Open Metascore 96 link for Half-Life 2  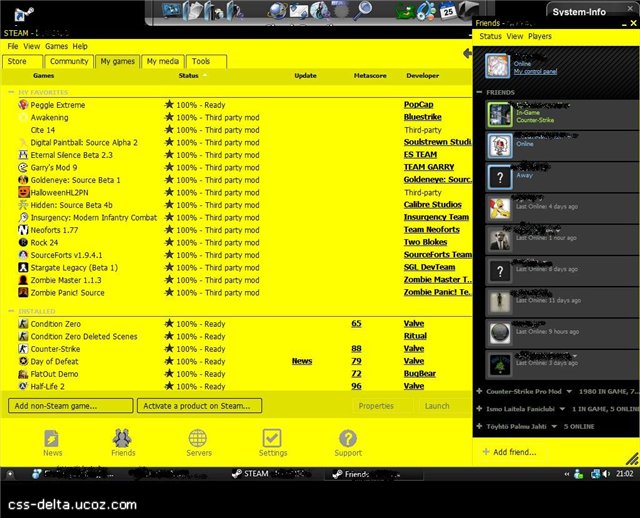(356, 386)
